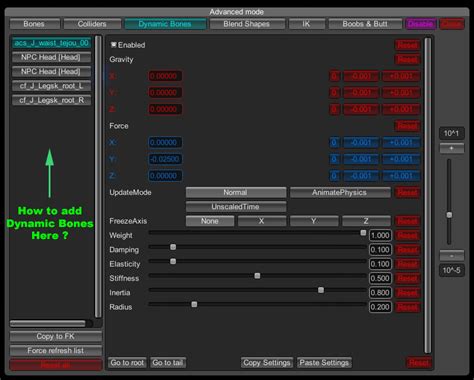This screenshot has width=474, height=380.
Task: Click the plus button below 10^1
Action: pos(452,148)
